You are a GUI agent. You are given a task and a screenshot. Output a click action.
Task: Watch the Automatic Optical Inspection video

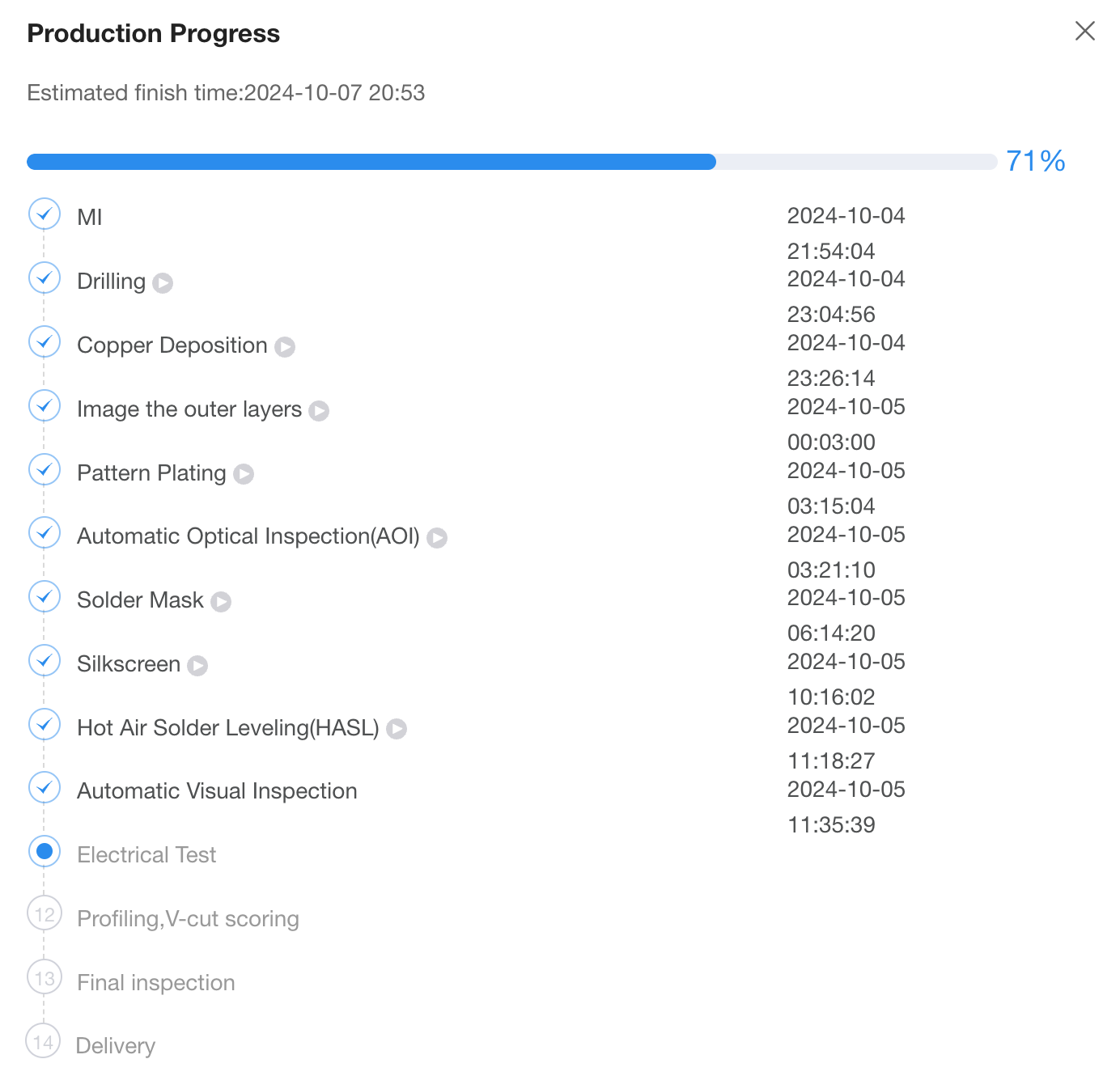pyautogui.click(x=437, y=538)
